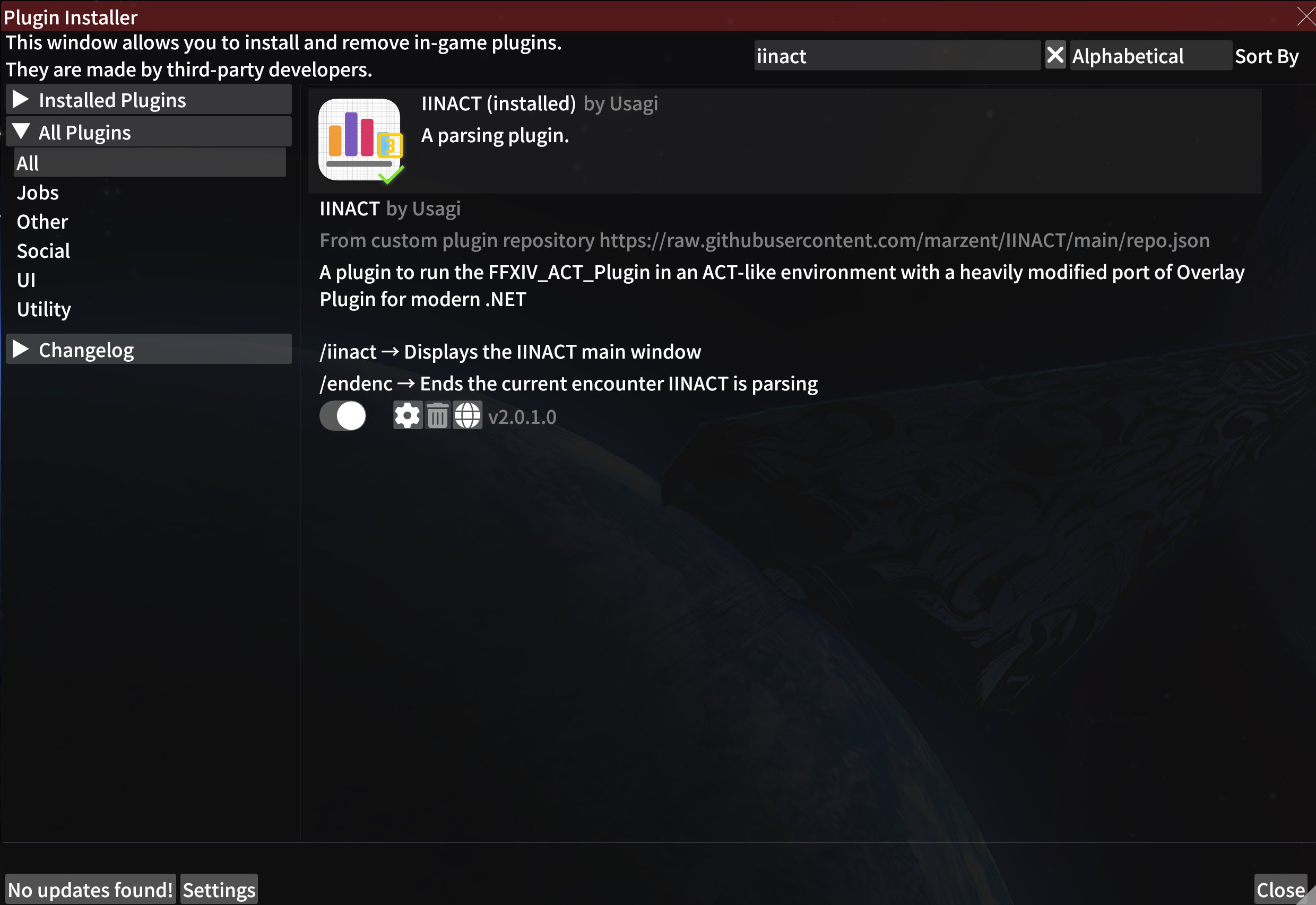Clear the search with the X icon

point(1055,56)
